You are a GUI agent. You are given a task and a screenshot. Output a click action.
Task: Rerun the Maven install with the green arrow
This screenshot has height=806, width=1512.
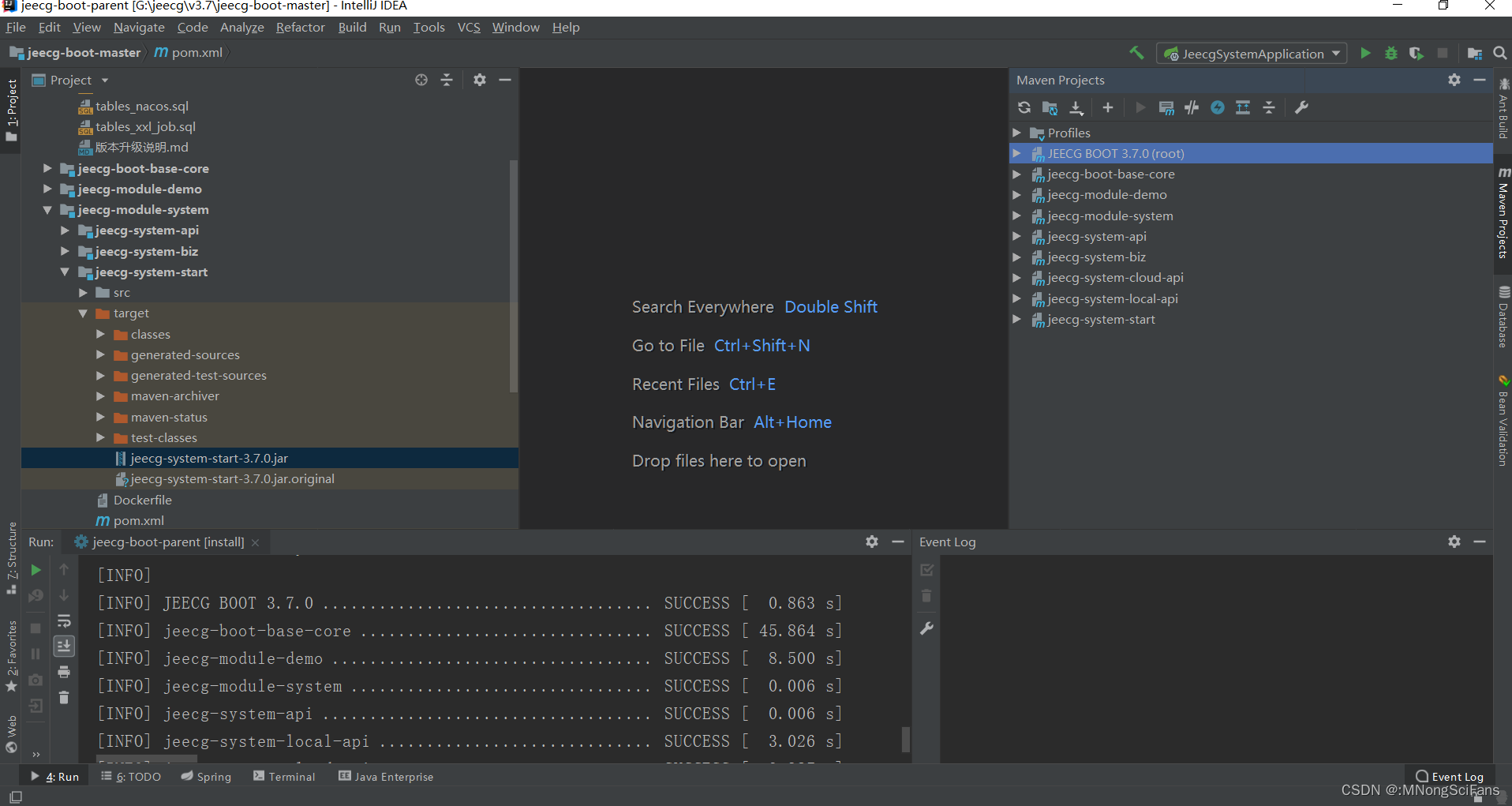(x=36, y=570)
